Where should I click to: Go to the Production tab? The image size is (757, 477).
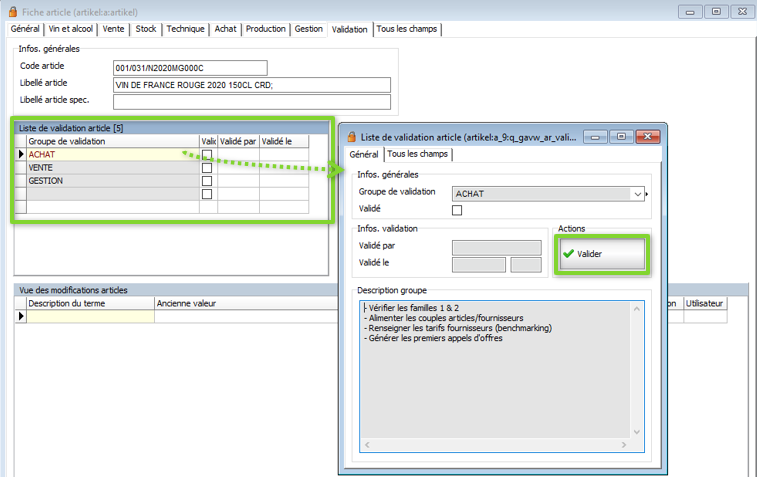265,29
